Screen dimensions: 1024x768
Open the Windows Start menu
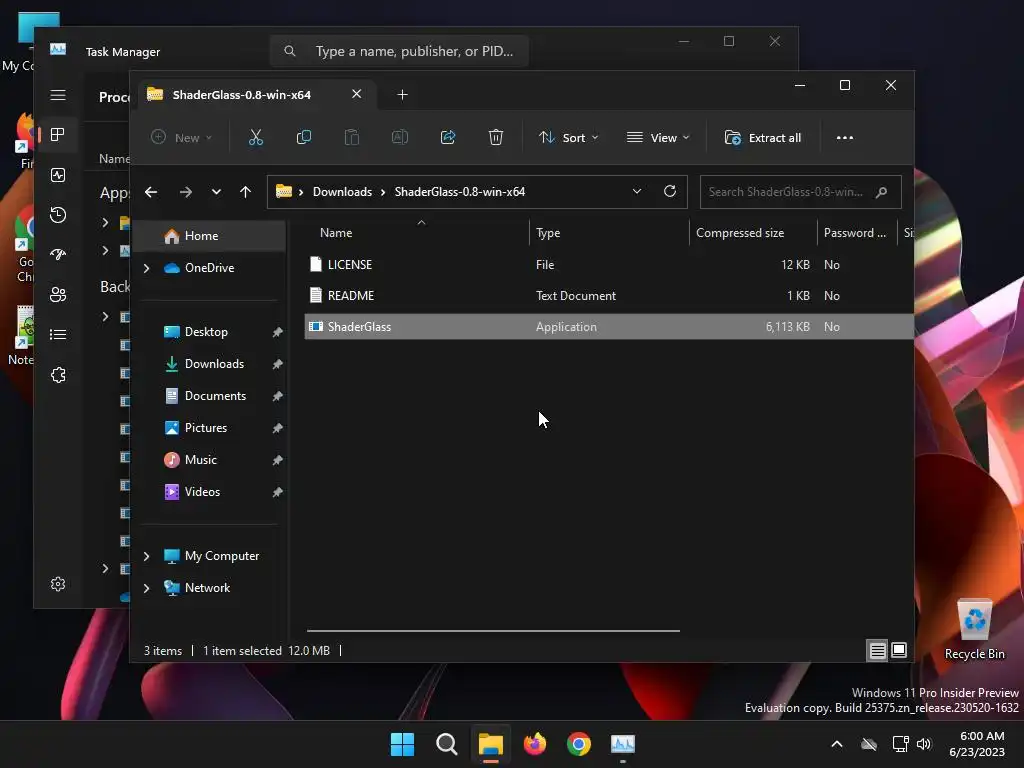402,744
